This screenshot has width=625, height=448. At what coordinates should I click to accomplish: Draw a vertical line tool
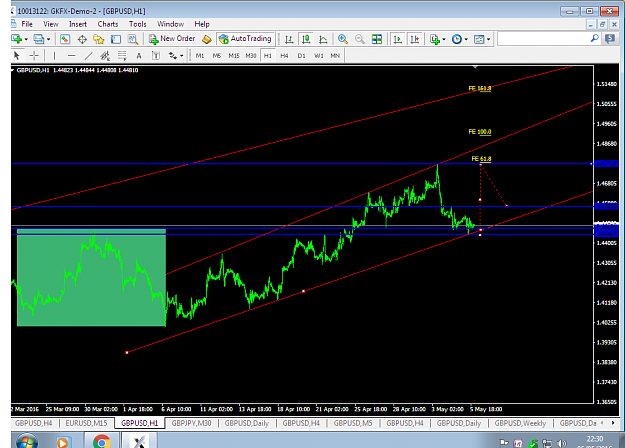coord(54,55)
